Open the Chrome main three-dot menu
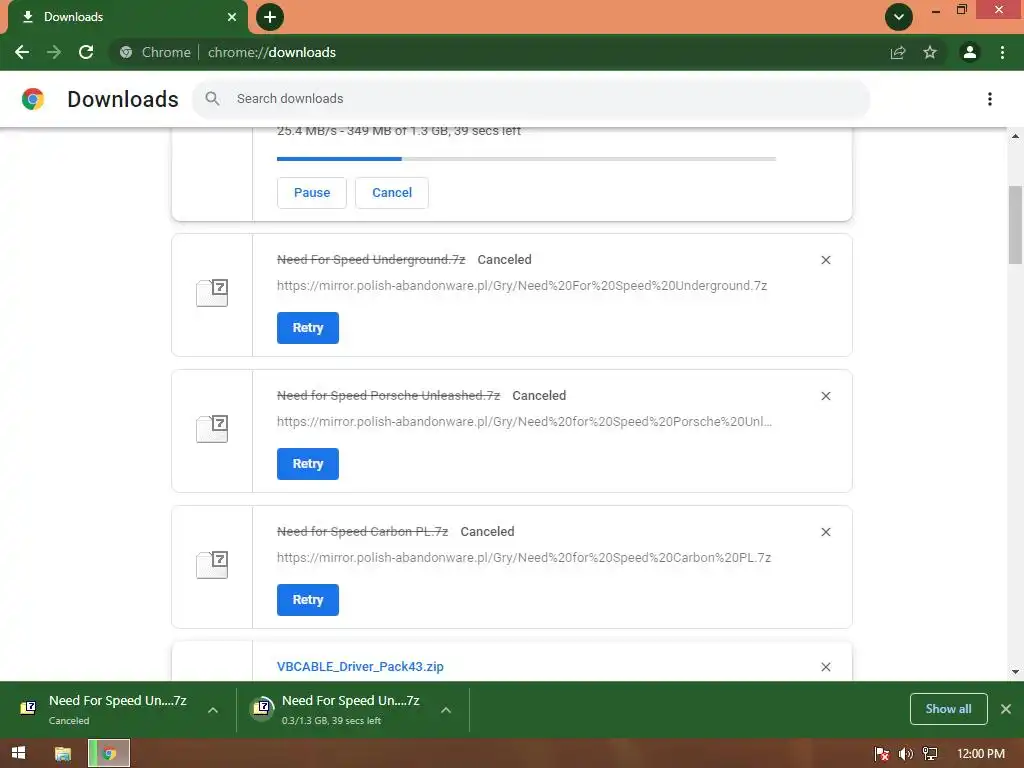This screenshot has width=1024, height=768. (1002, 52)
